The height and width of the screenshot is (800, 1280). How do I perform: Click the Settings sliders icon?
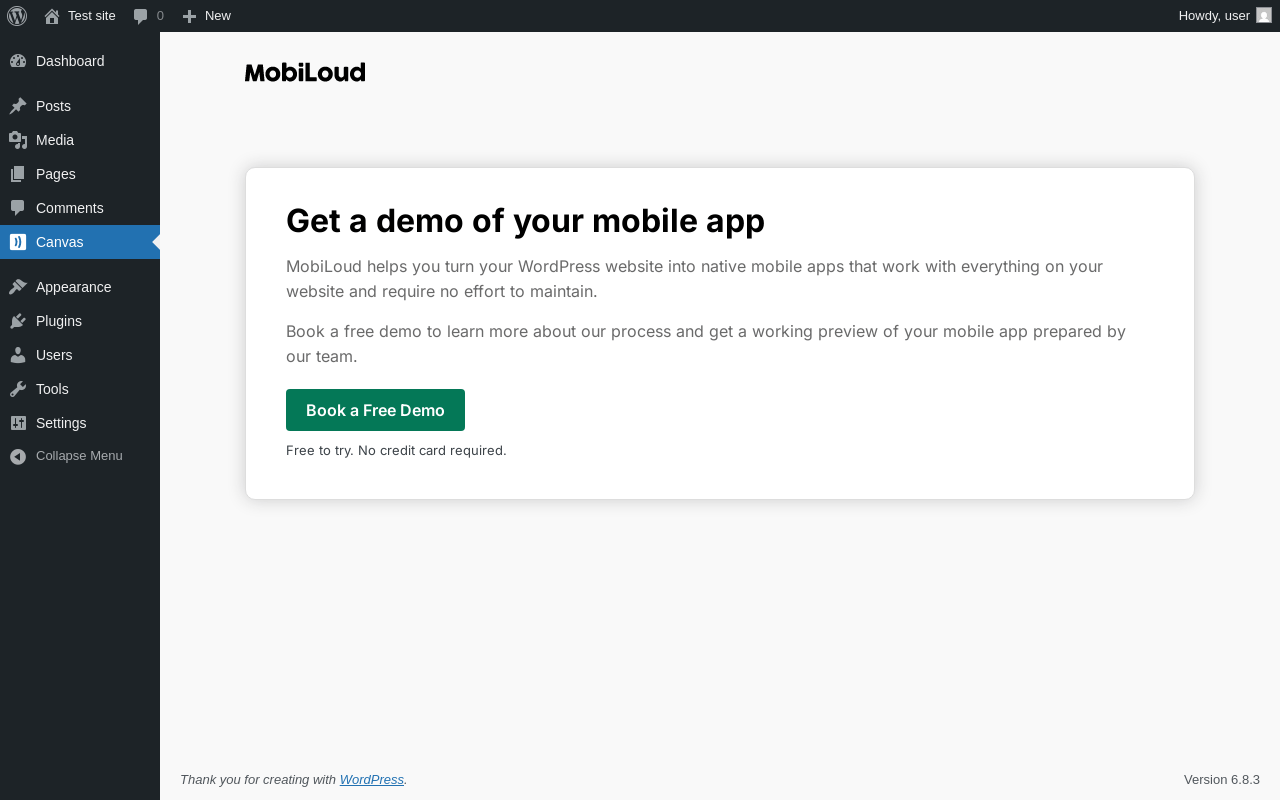pos(18,423)
